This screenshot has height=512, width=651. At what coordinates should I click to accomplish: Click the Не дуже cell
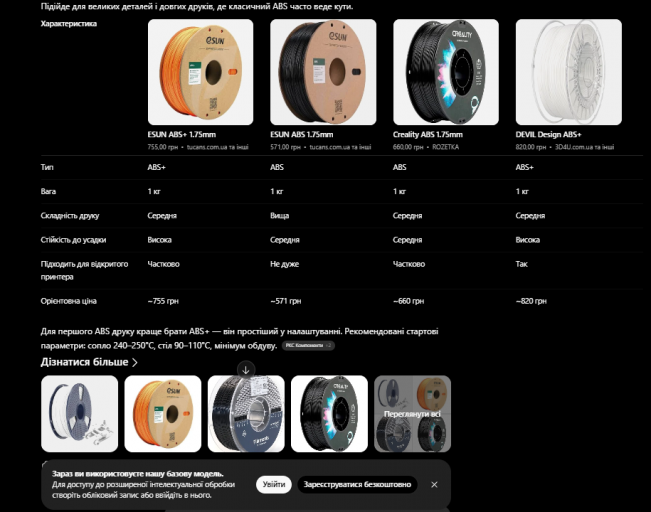click(284, 264)
